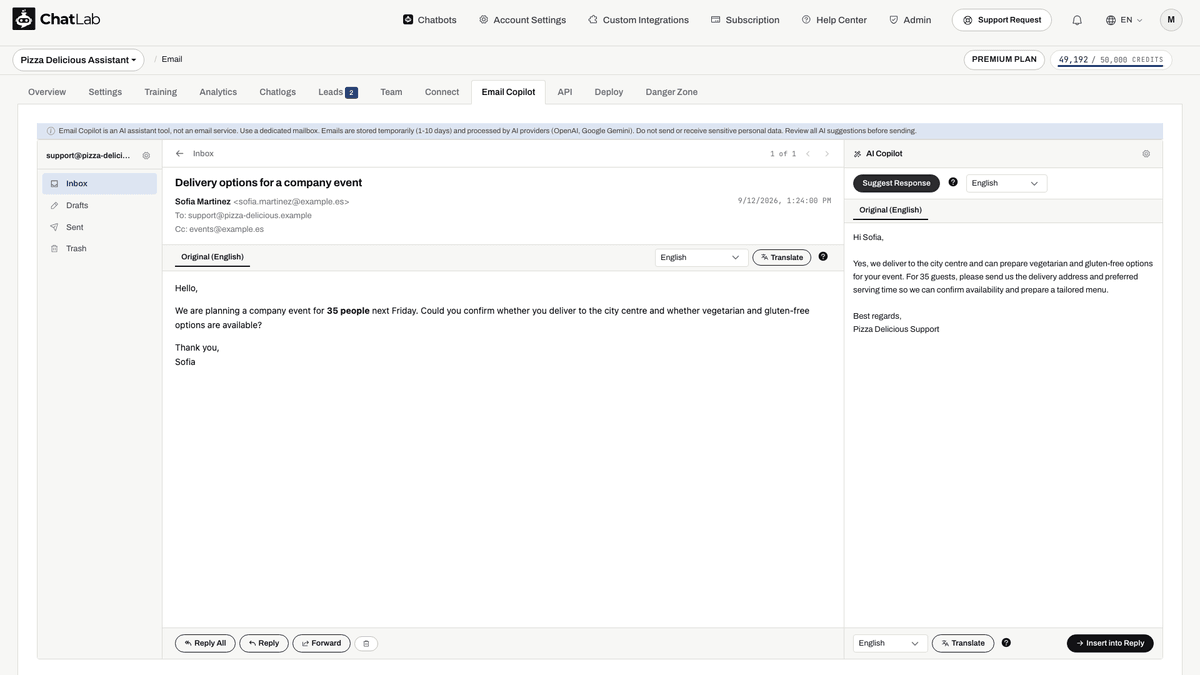
Task: Open email translation language English dropdown
Action: tap(701, 257)
